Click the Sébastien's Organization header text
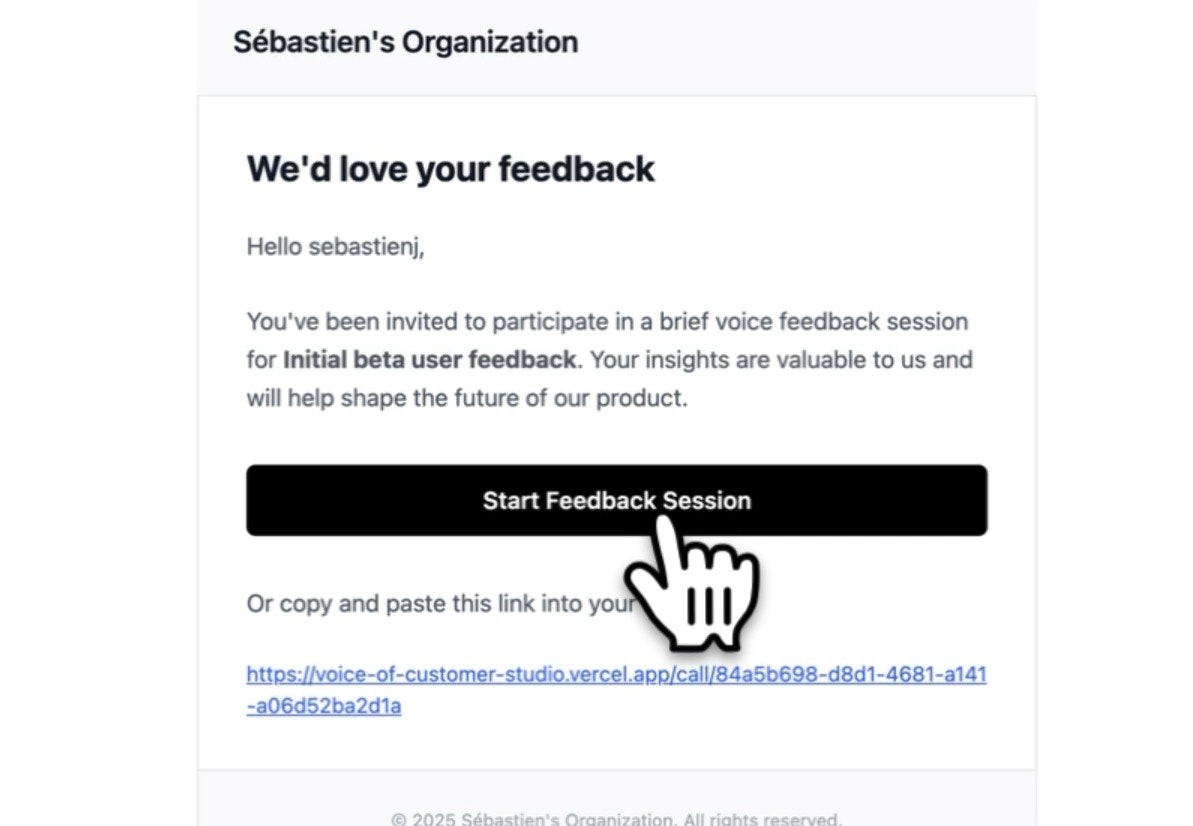The image size is (1193, 826). click(x=405, y=41)
